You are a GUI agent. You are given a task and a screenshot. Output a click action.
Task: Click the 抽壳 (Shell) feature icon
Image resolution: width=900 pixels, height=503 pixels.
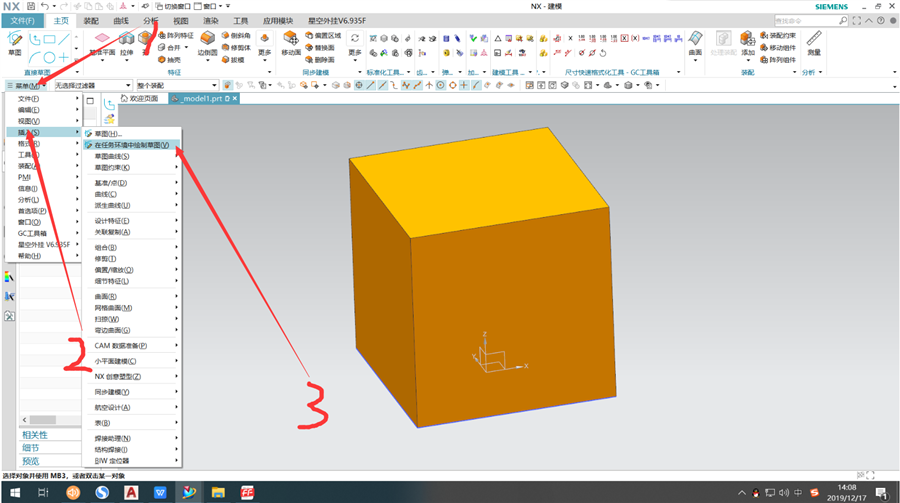click(x=169, y=60)
